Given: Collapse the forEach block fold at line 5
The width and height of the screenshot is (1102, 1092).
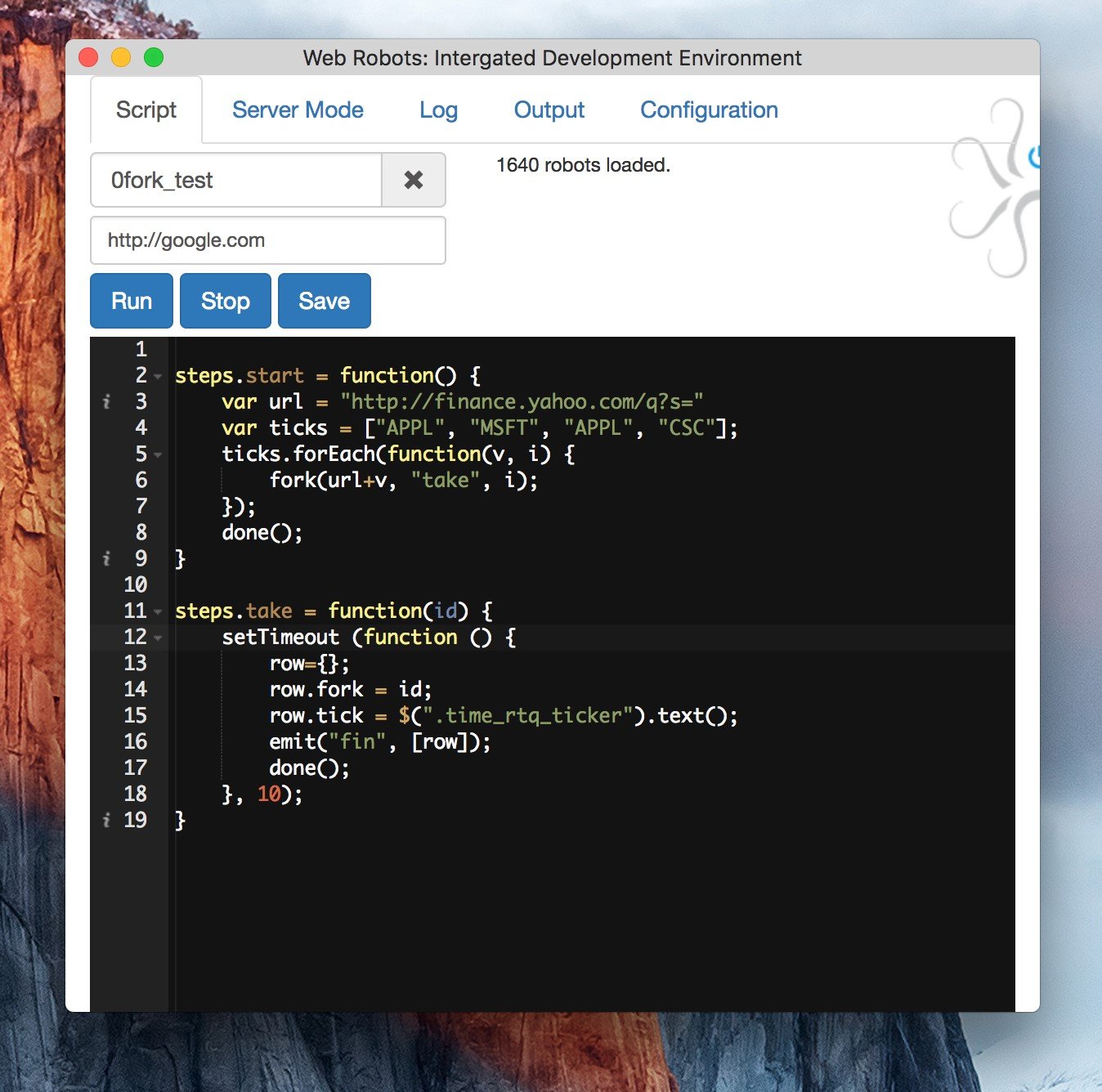Looking at the screenshot, I should [x=158, y=455].
